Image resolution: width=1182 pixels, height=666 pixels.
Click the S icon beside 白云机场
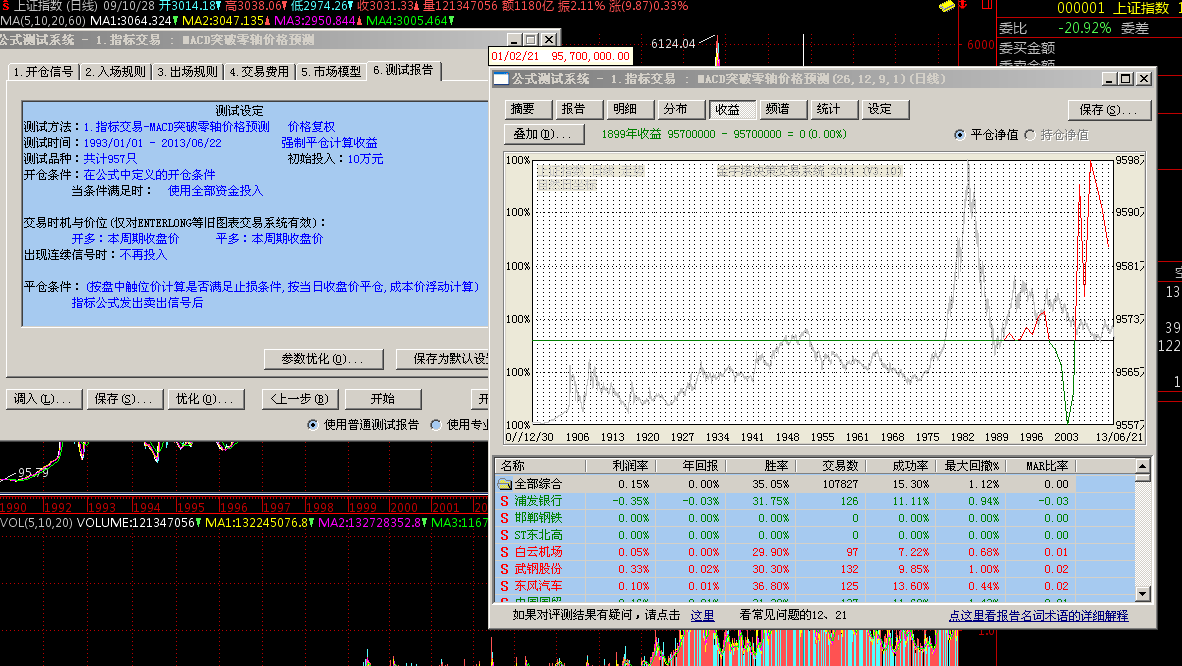[x=505, y=552]
